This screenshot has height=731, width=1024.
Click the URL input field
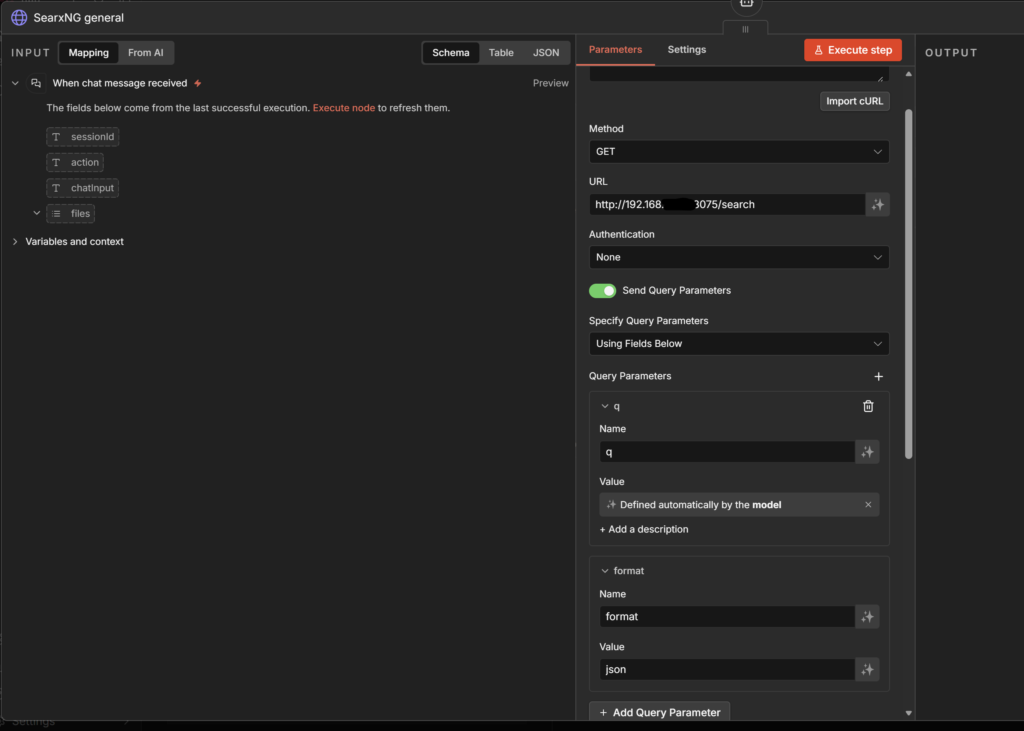click(x=726, y=204)
